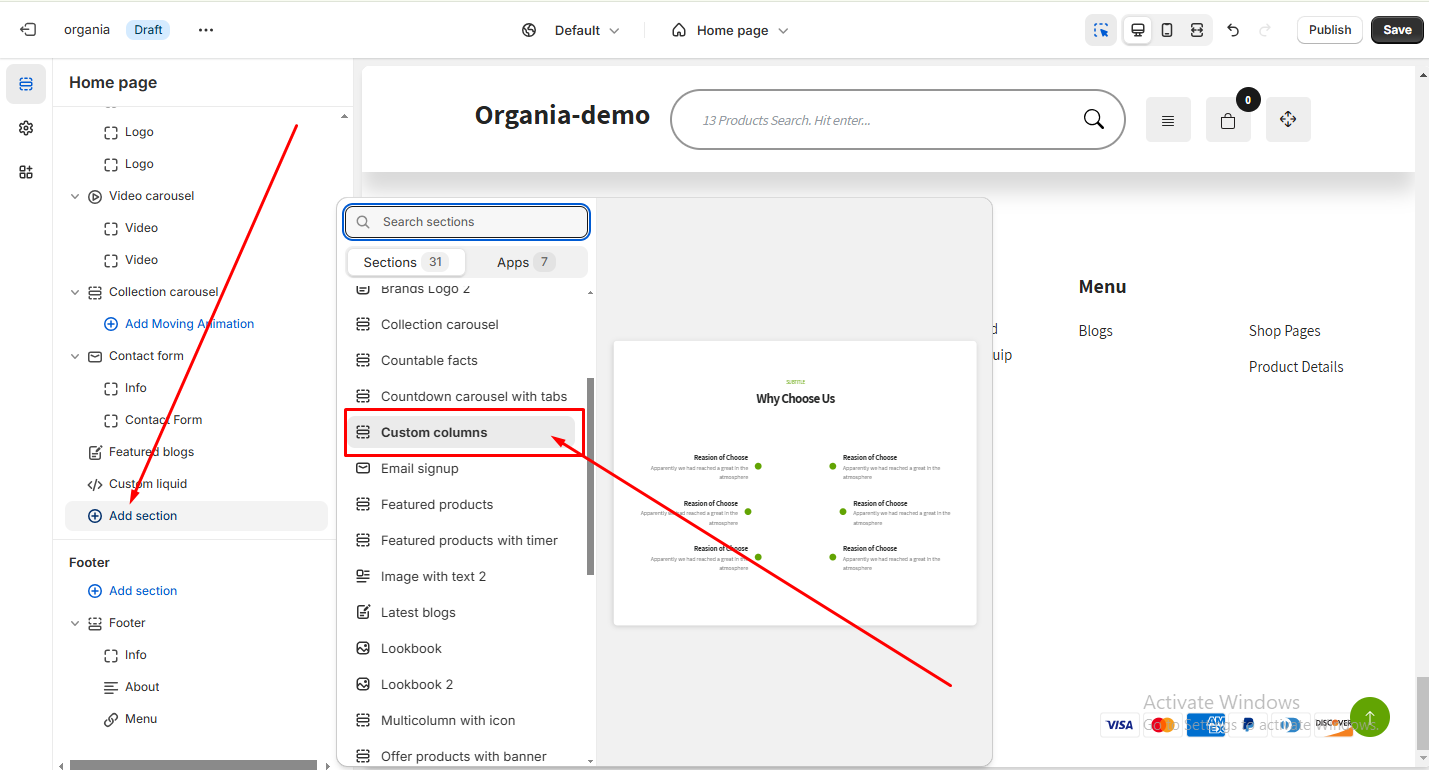Open the Blogs footer link
The image size is (1429, 770).
pyautogui.click(x=1096, y=331)
